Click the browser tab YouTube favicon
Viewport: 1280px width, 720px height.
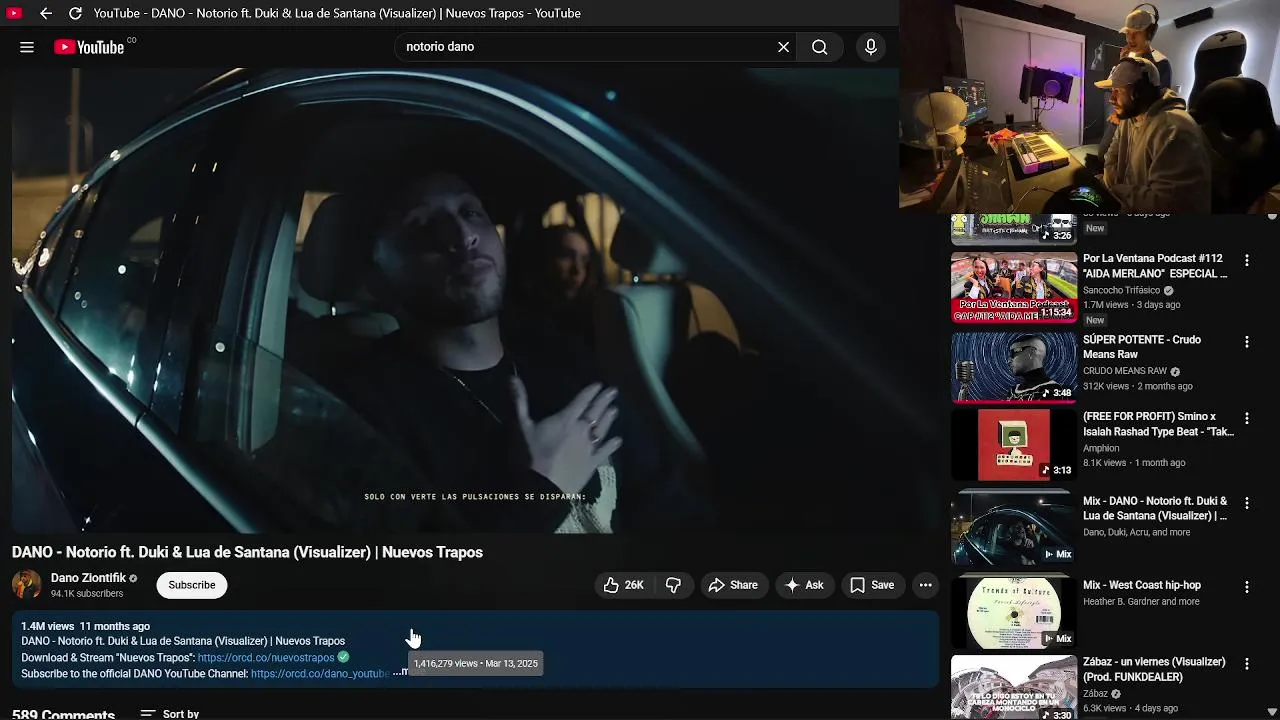(x=14, y=13)
